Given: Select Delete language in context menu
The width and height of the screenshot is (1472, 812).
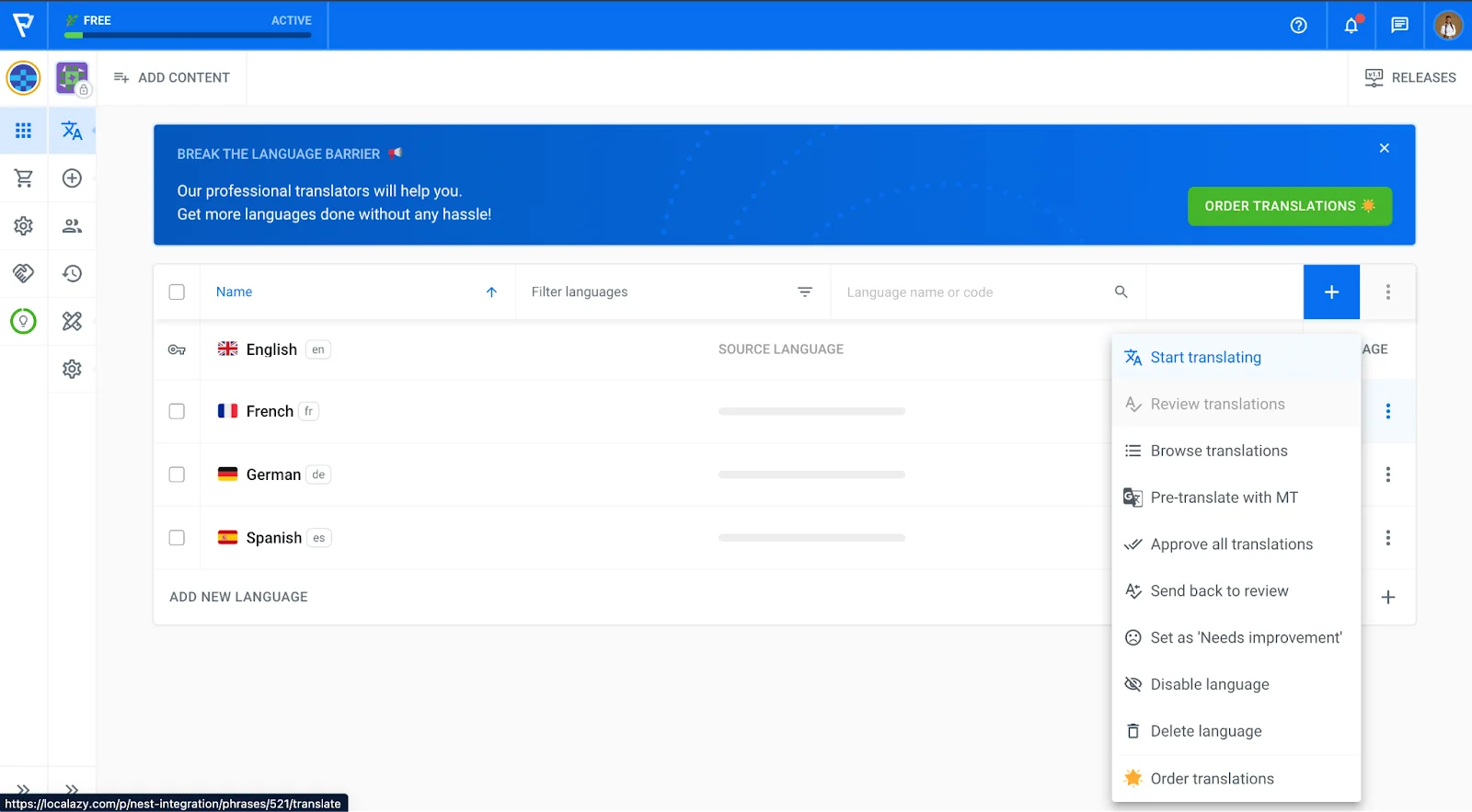Looking at the screenshot, I should 1205,731.
